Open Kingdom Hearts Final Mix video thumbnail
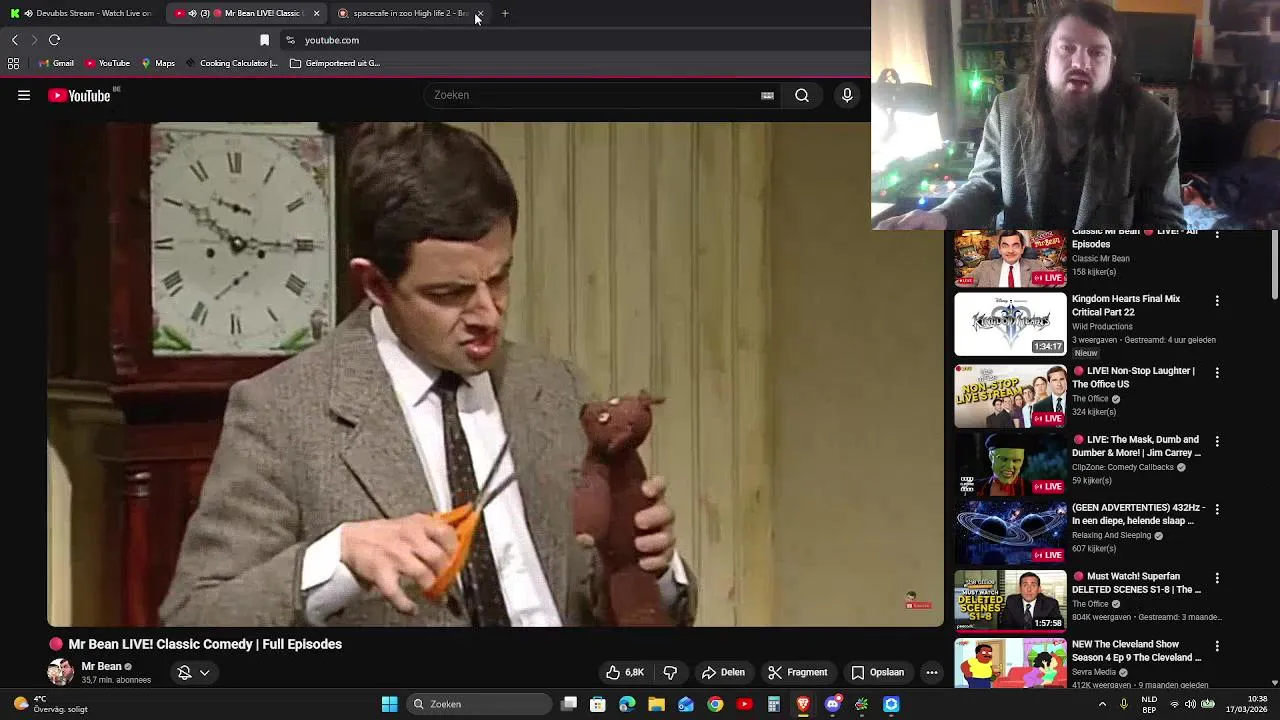This screenshot has height=720, width=1280. (1010, 324)
